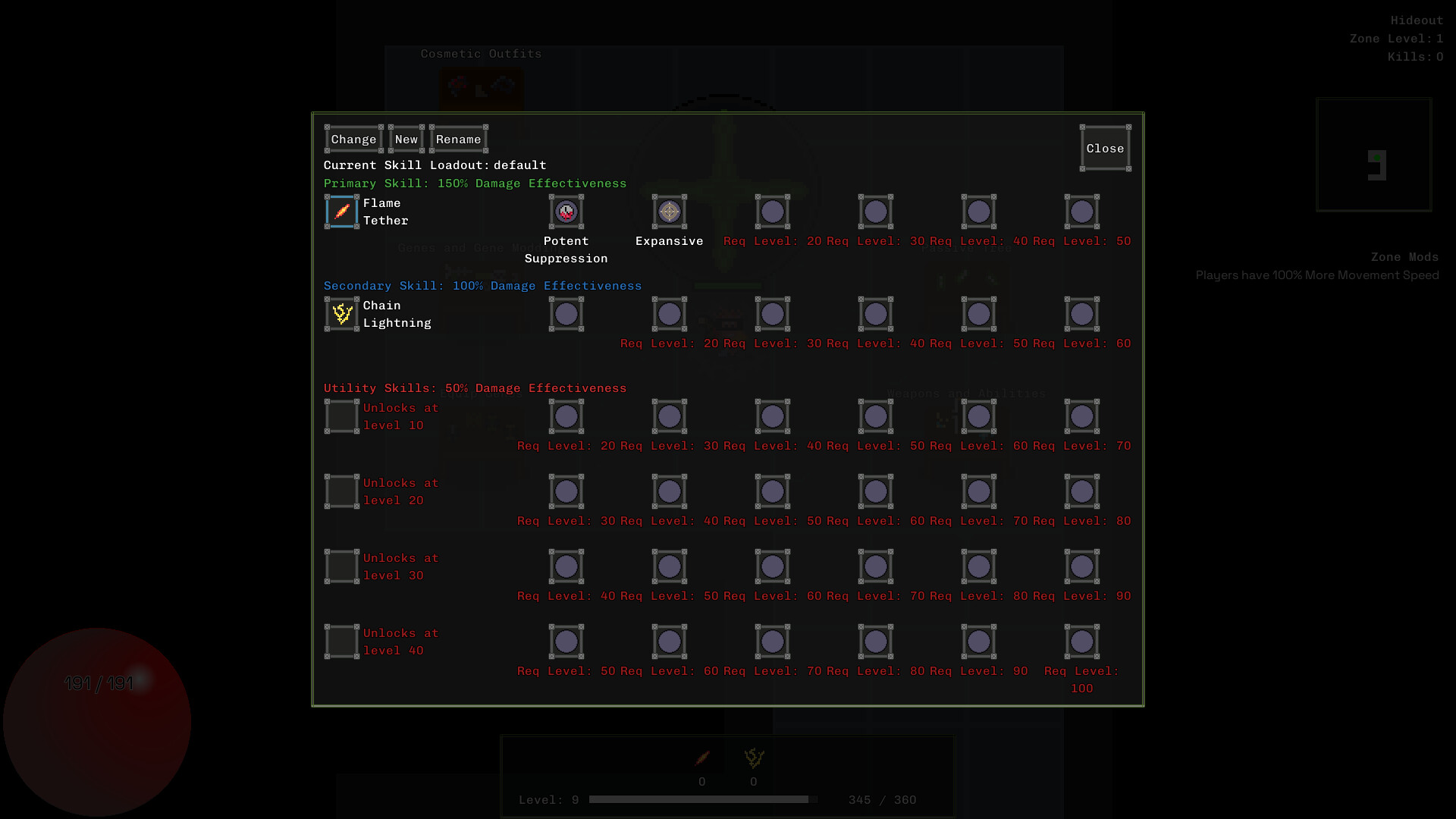The image size is (1456, 819).
Task: Select the Chain Lightning secondary skill icon
Action: 340,314
